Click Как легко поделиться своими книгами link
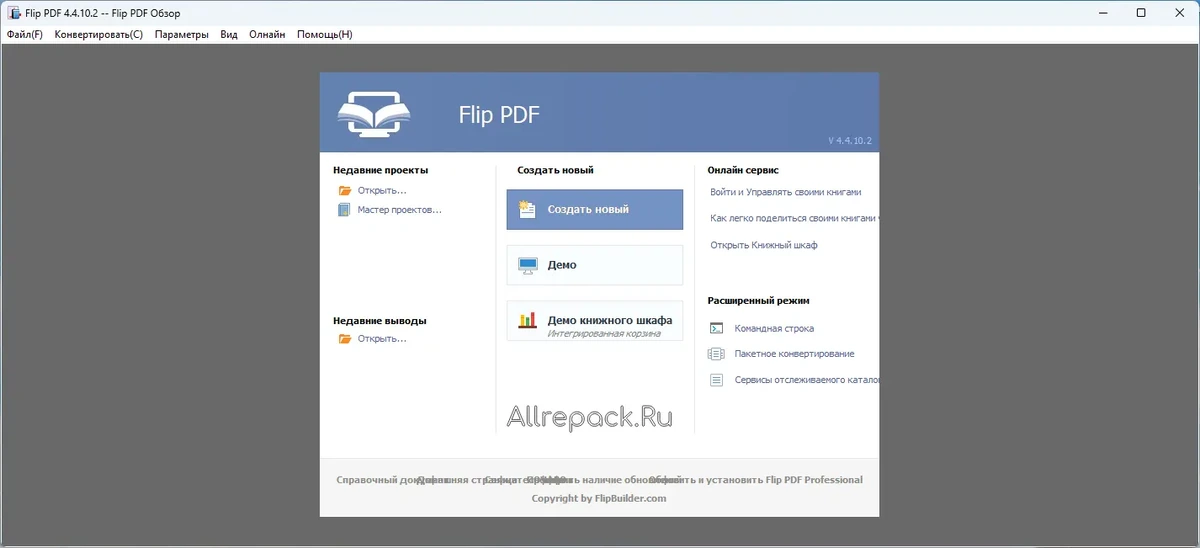Image resolution: width=1200 pixels, height=548 pixels. (795, 218)
